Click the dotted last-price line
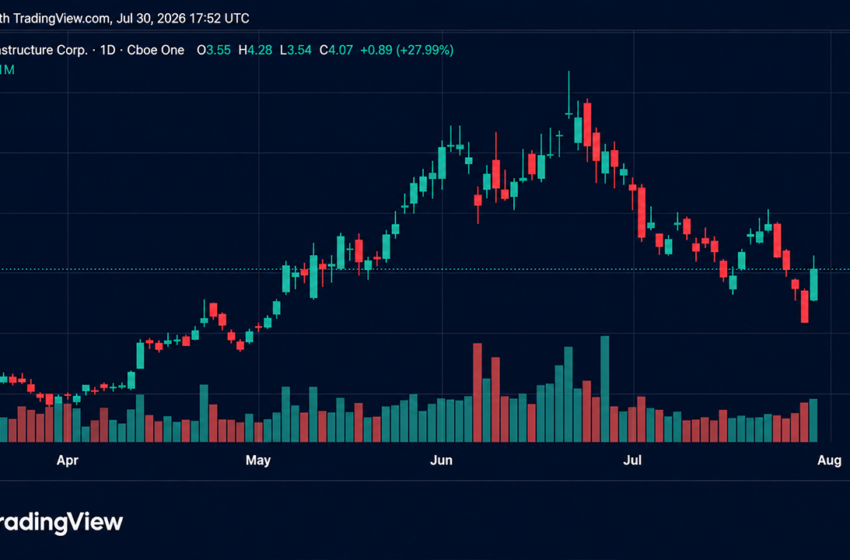The height and width of the screenshot is (560, 850). coord(425,269)
